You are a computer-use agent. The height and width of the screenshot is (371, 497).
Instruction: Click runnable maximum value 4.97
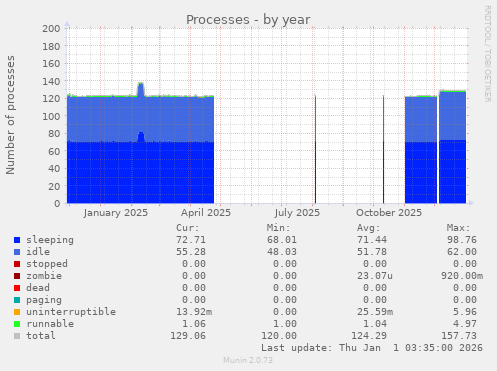point(465,324)
